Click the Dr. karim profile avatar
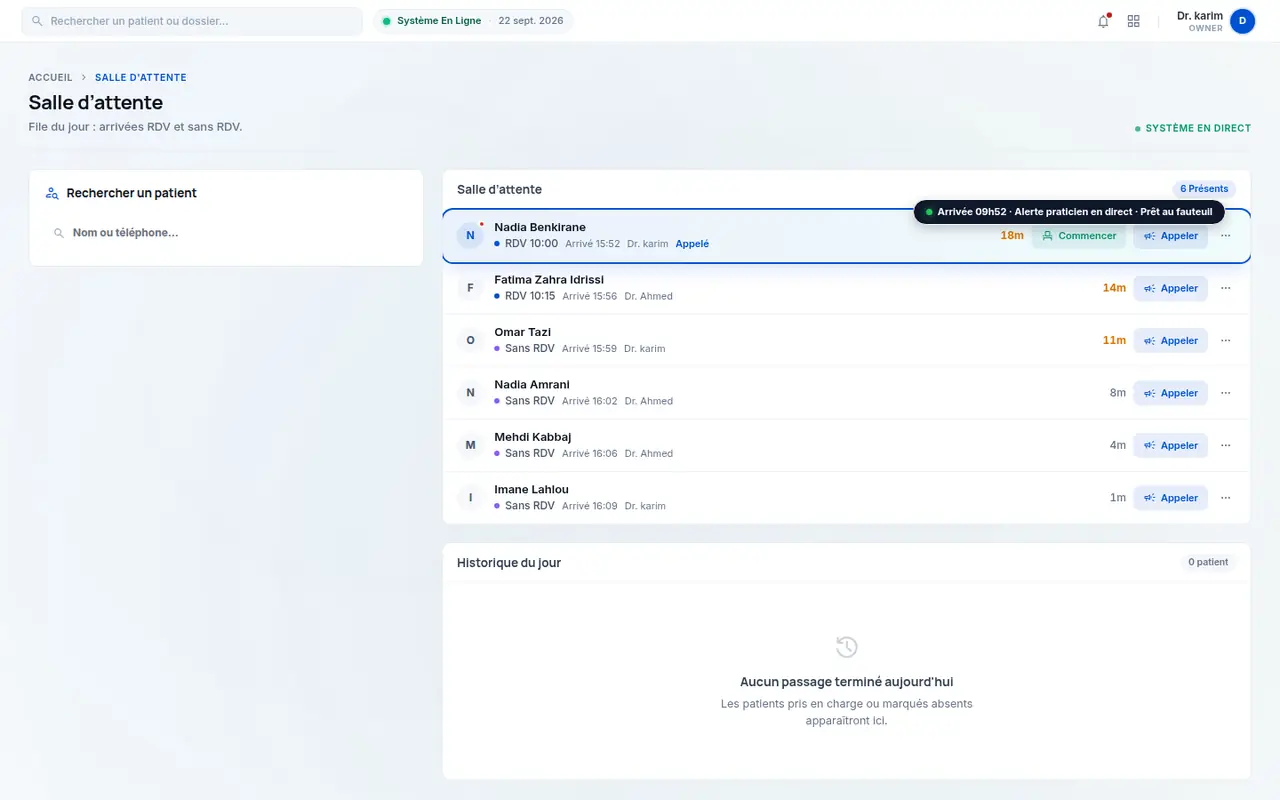This screenshot has width=1280, height=800. coord(1242,21)
